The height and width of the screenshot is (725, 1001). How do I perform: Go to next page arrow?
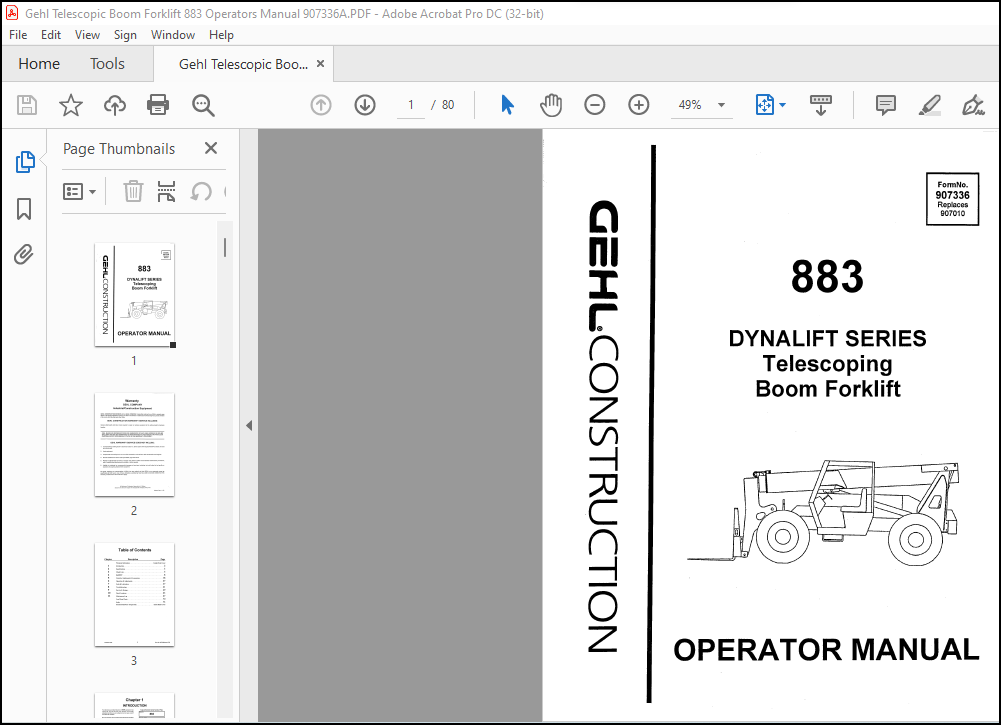click(365, 105)
